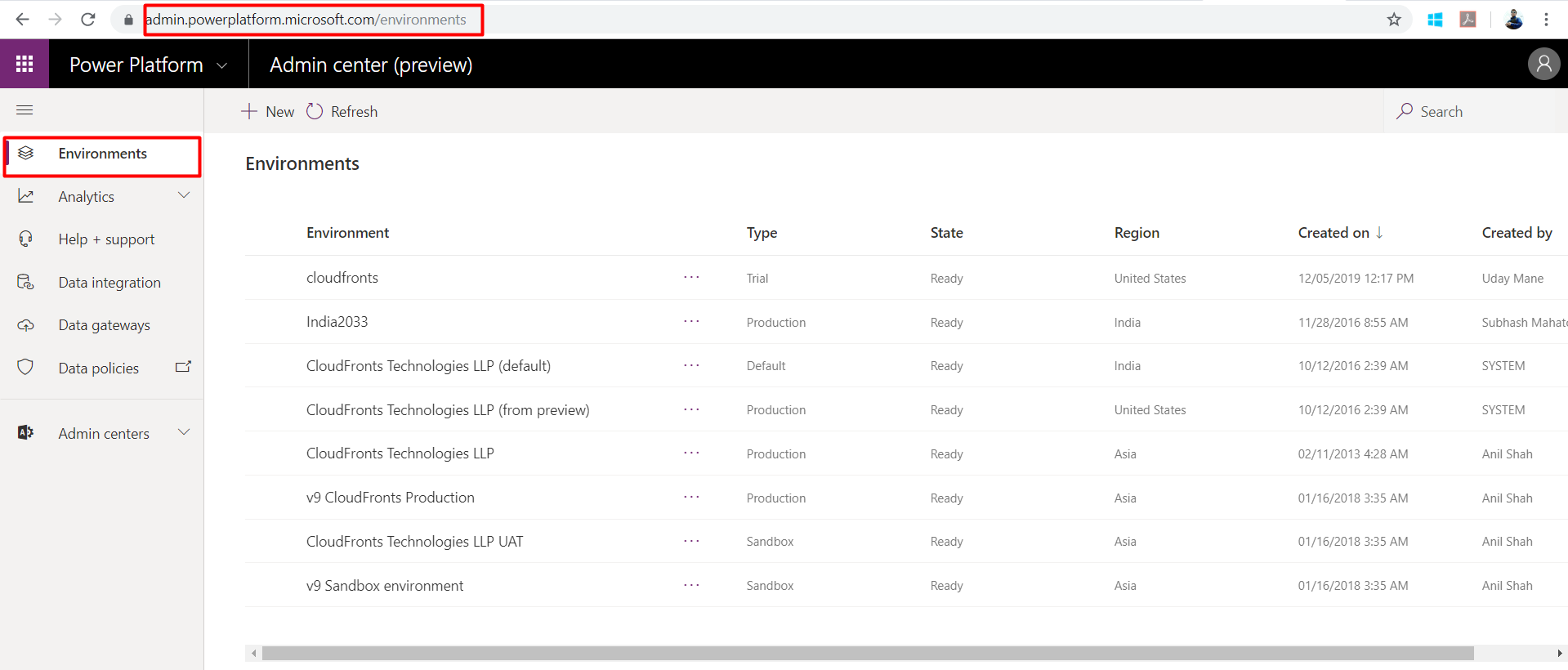The height and width of the screenshot is (670, 1568).
Task: Open the cloudfronts environment link
Action: (342, 278)
